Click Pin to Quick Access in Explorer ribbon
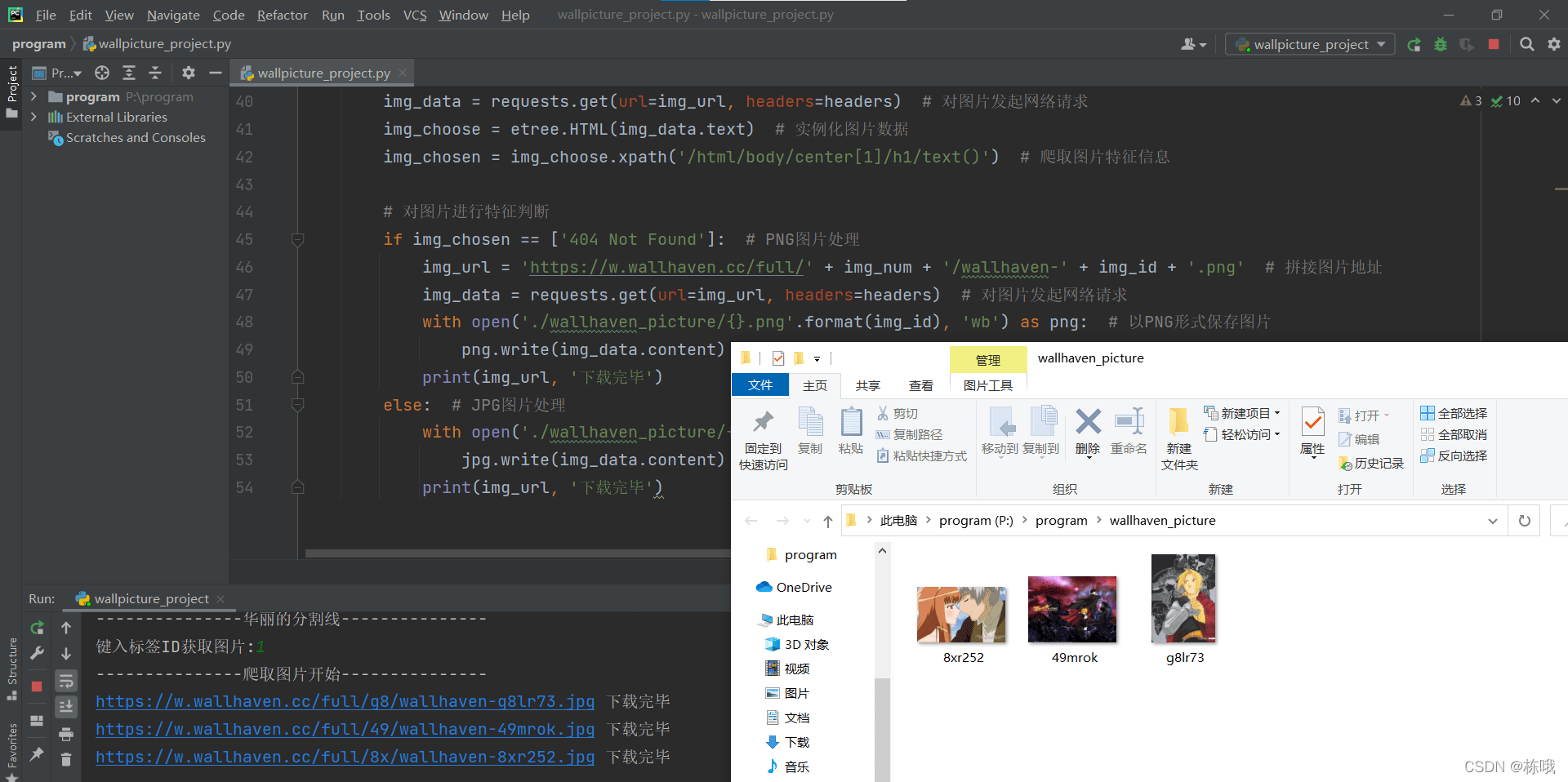The image size is (1568, 782). [764, 440]
